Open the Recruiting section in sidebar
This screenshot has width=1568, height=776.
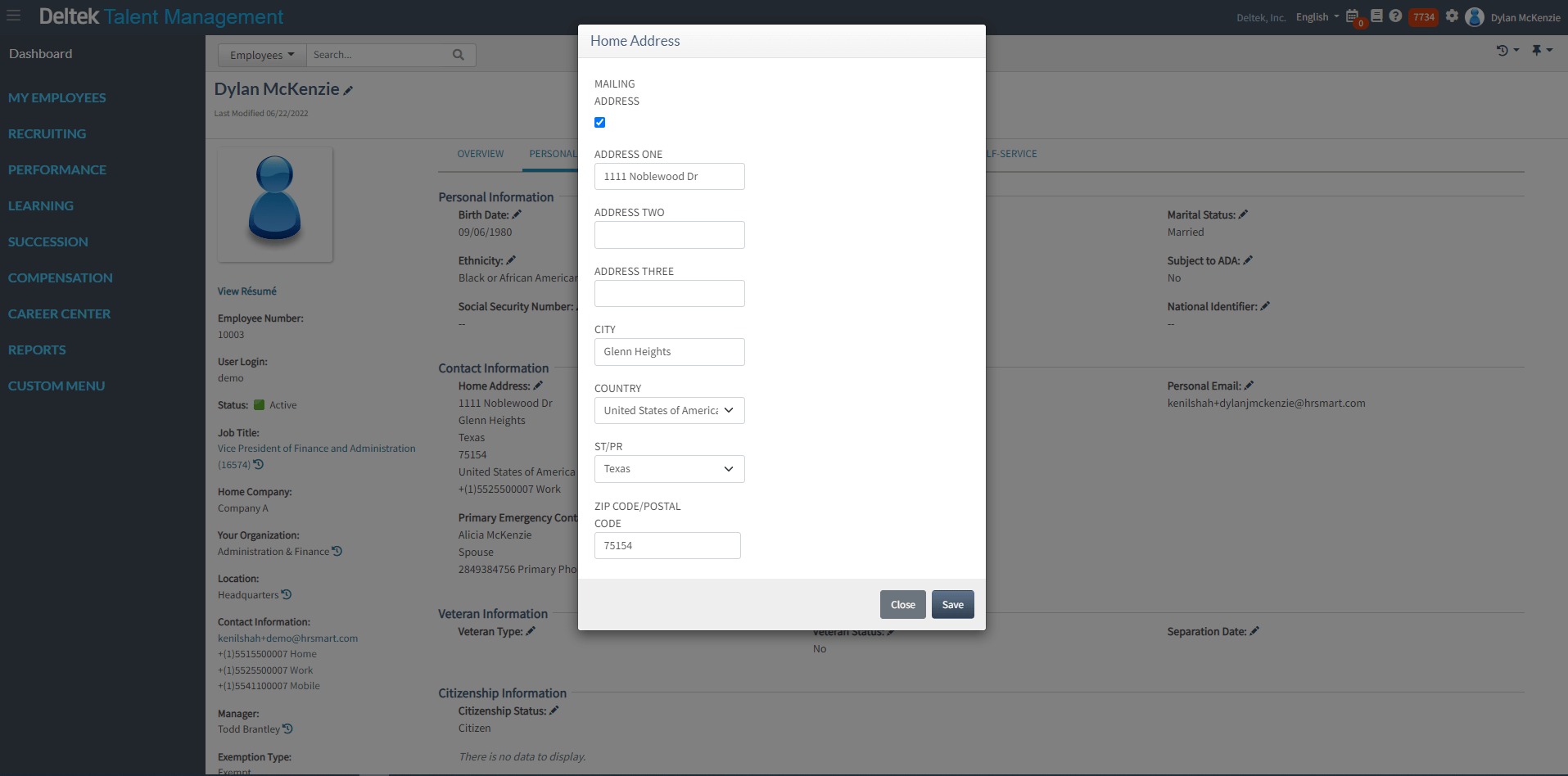(x=47, y=133)
